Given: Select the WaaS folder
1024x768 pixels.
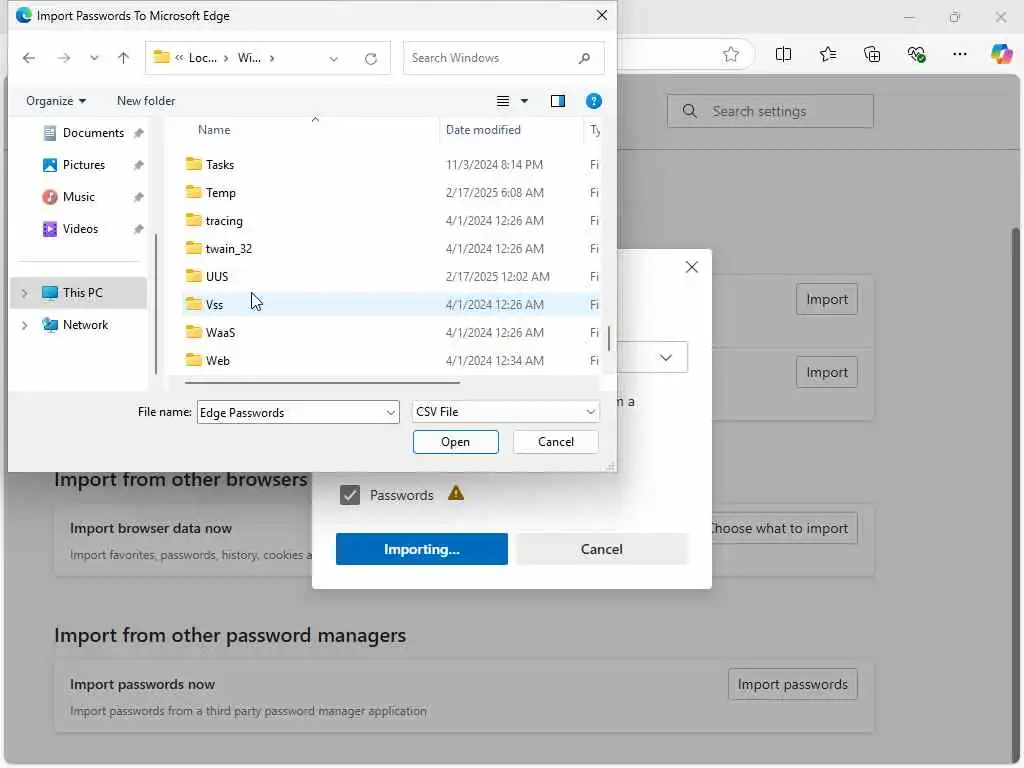Looking at the screenshot, I should (x=220, y=333).
